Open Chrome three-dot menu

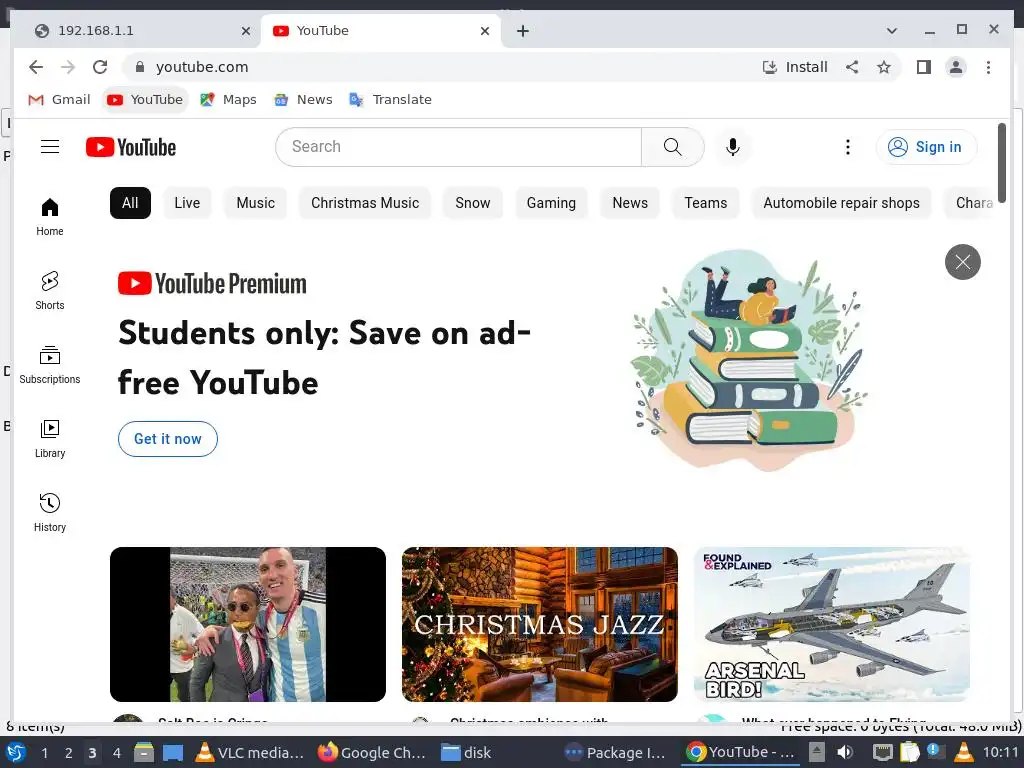(x=988, y=67)
